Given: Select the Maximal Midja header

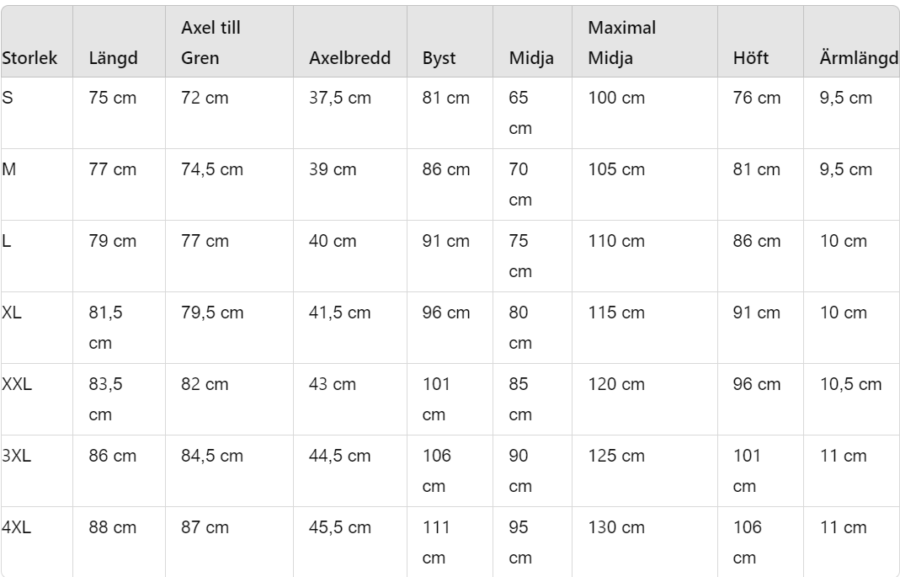Looking at the screenshot, I should tap(622, 42).
